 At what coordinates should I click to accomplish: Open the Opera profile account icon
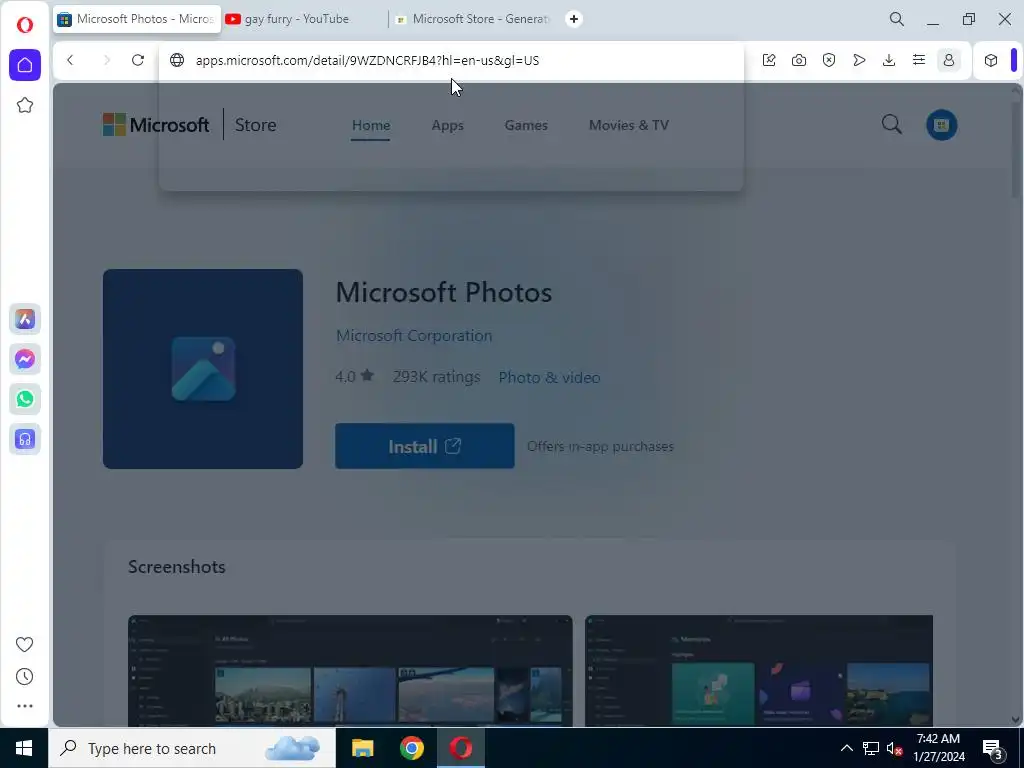tap(949, 60)
